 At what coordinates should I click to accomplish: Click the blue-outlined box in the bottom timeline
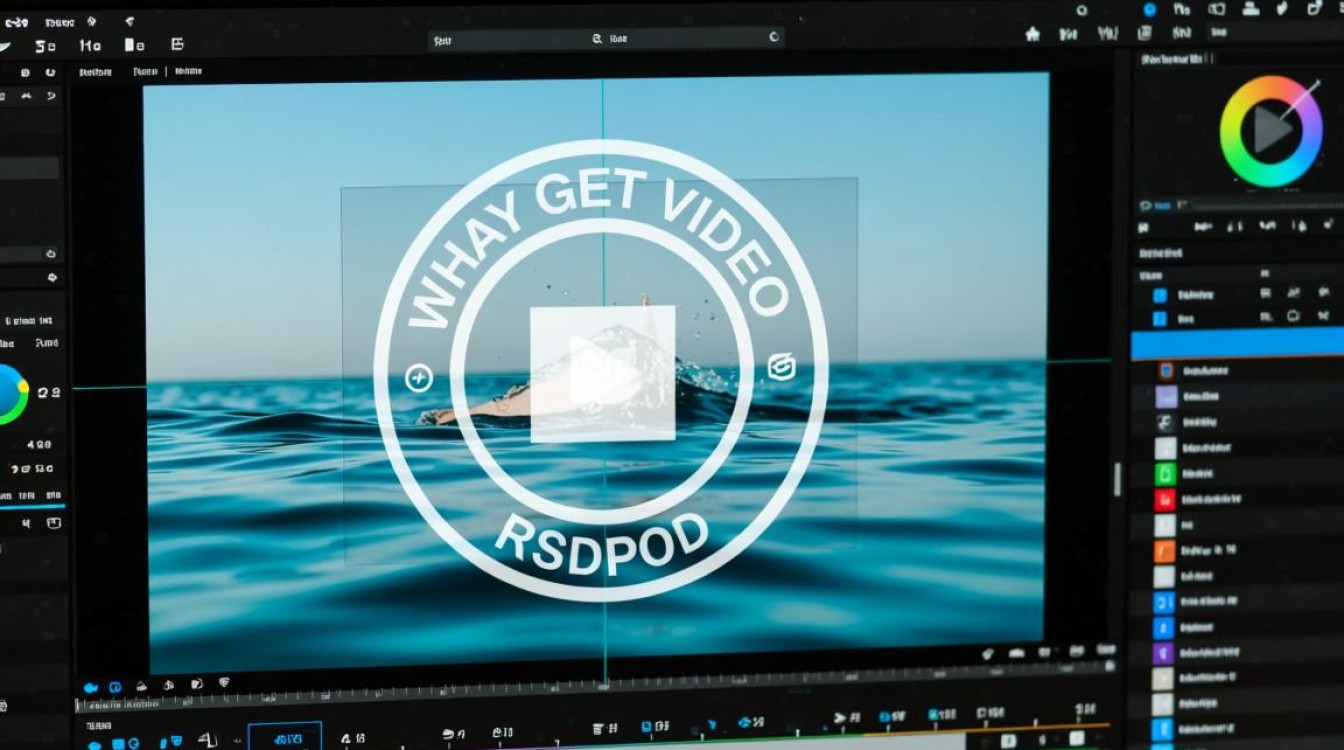[285, 738]
